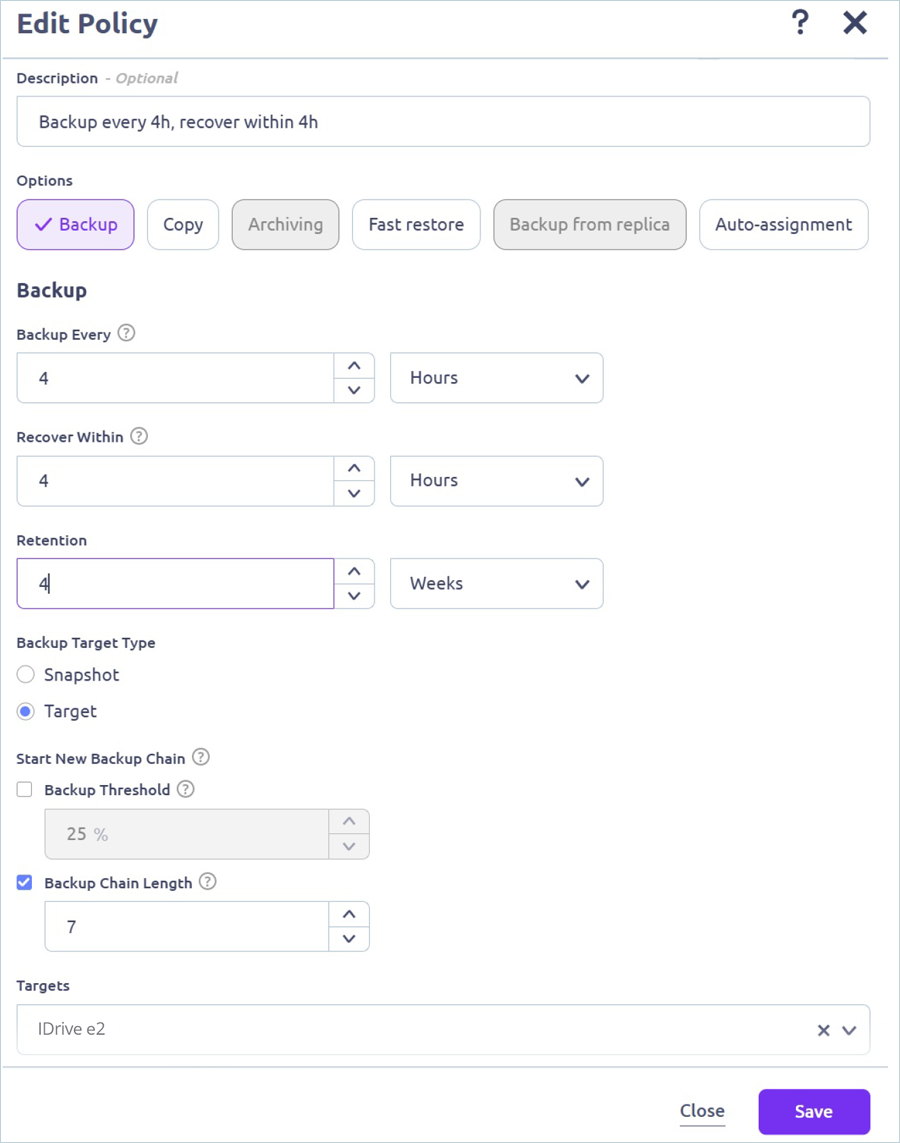900x1143 pixels.
Task: Open Start New Backup Chain help tooltip
Action: 201,757
